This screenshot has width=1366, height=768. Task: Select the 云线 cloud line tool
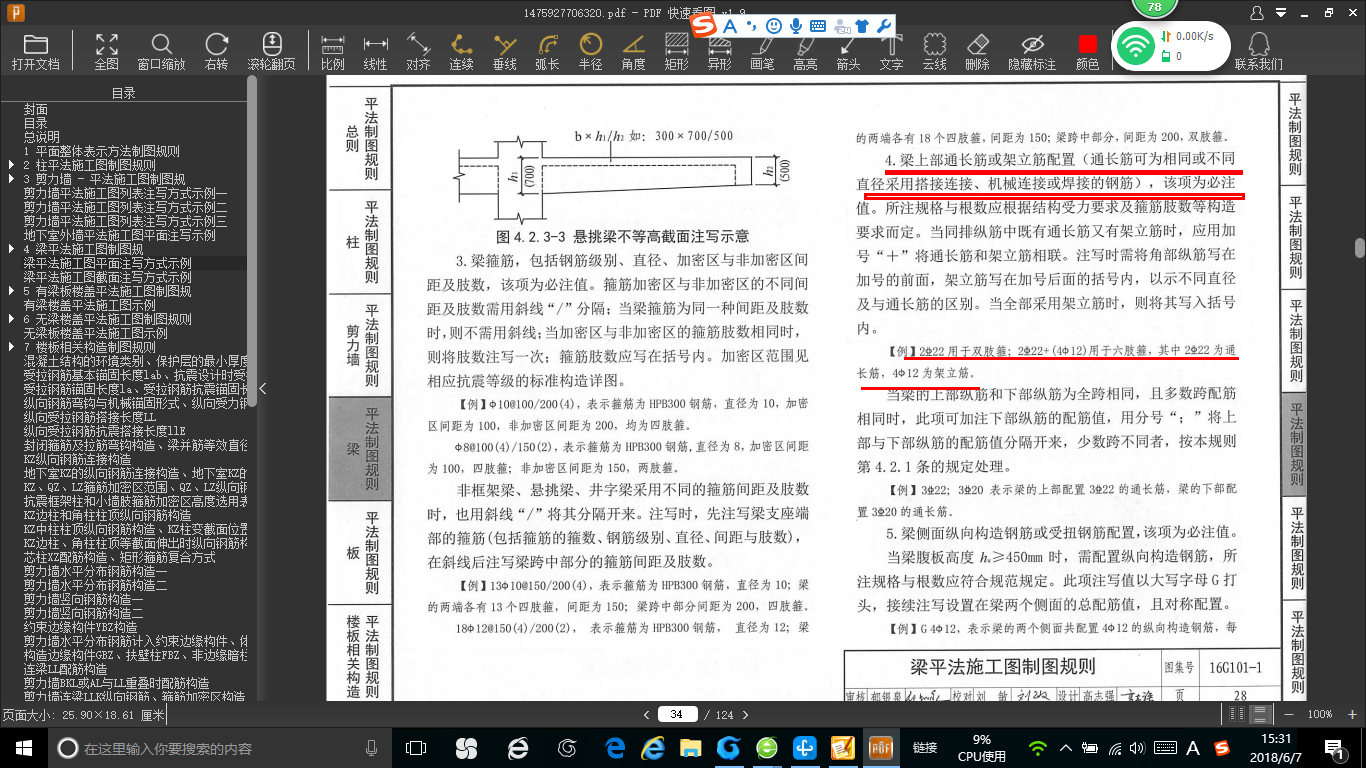tap(934, 51)
